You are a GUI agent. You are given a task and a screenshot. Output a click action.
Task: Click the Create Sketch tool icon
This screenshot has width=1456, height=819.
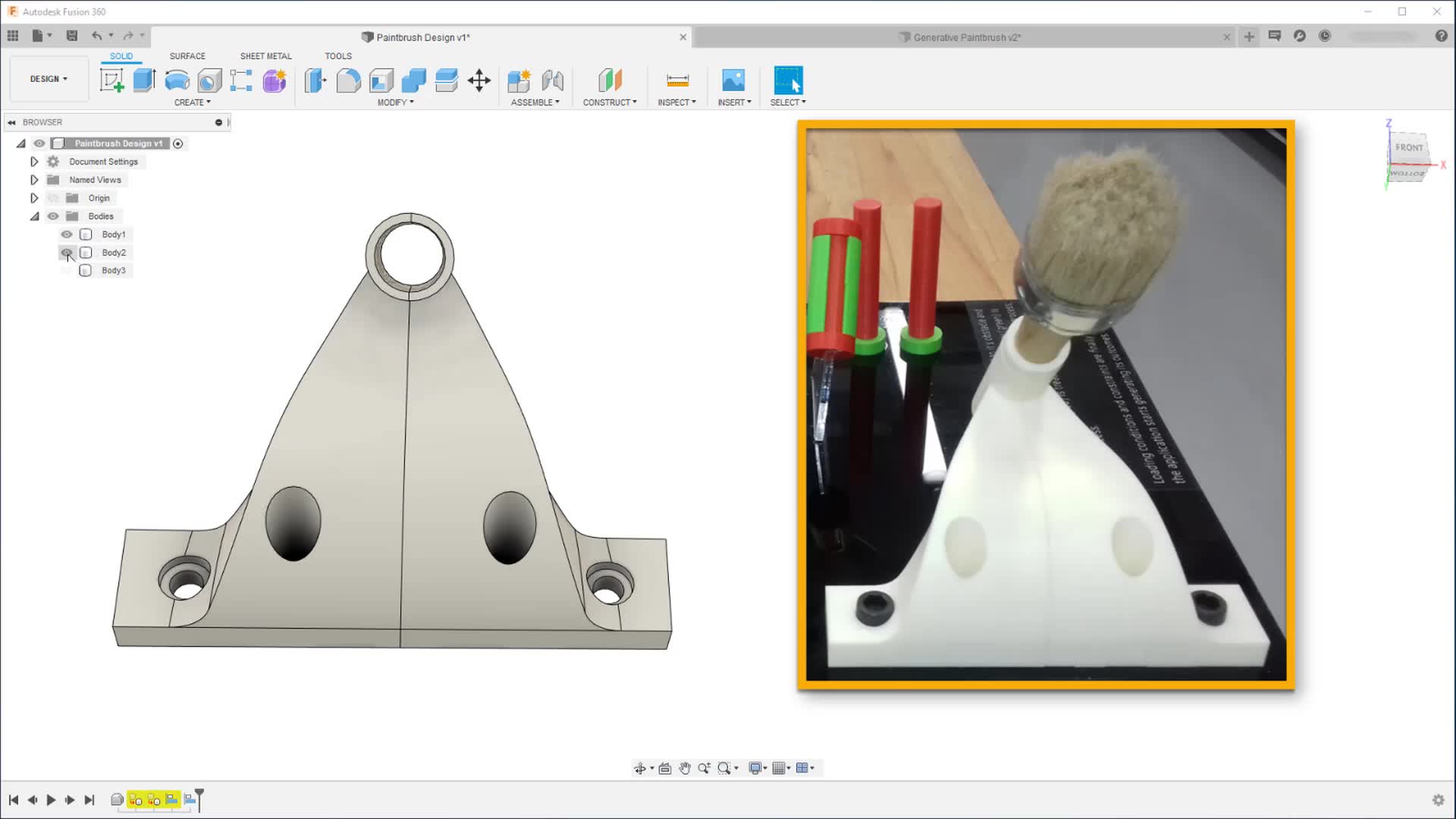[x=111, y=80]
